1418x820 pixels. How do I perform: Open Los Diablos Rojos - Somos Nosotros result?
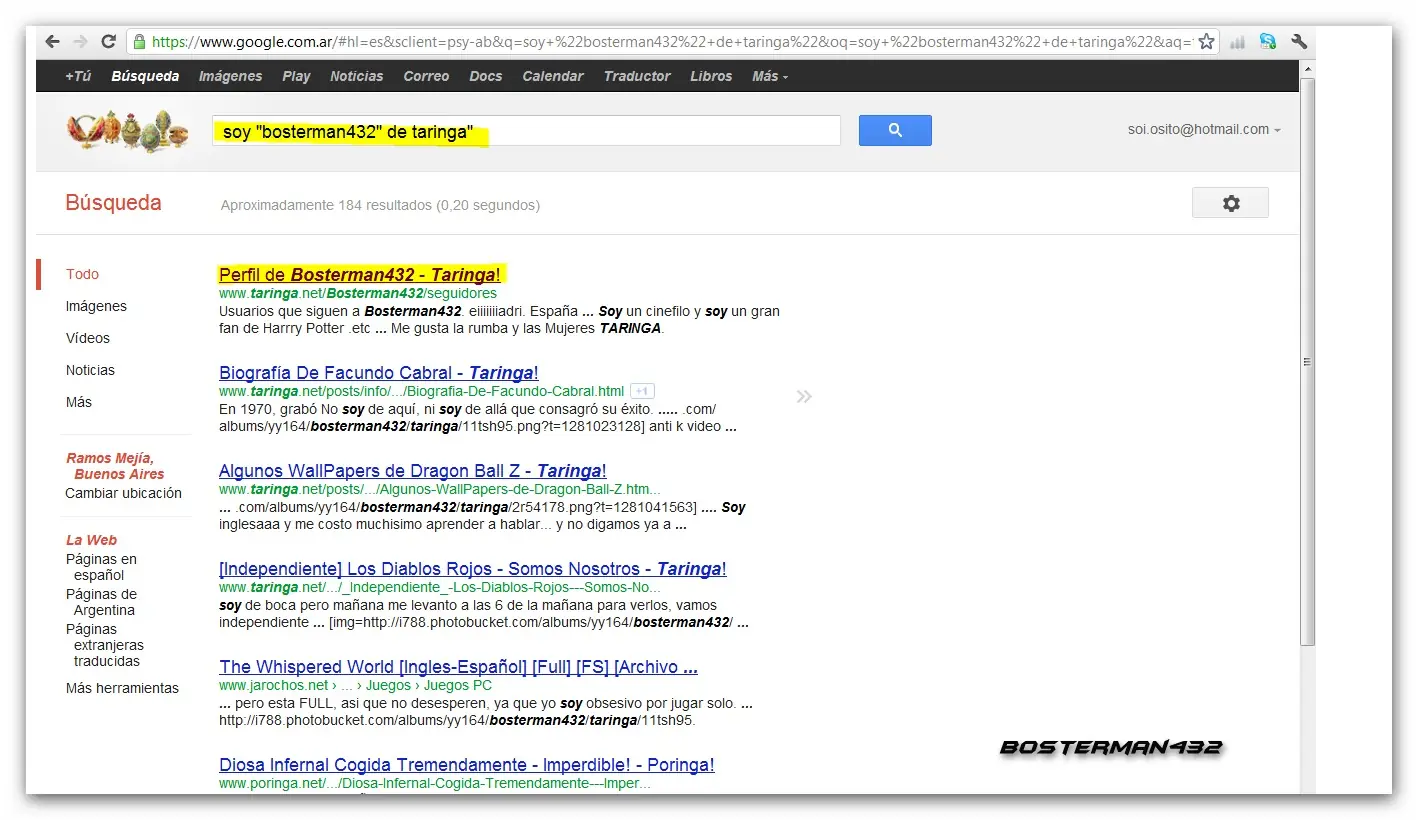pyautogui.click(x=473, y=569)
